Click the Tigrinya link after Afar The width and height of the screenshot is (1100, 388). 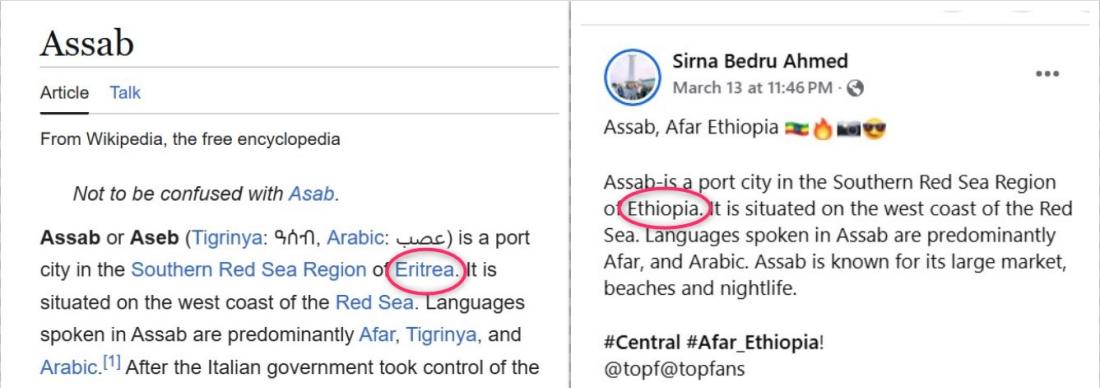pos(441,335)
